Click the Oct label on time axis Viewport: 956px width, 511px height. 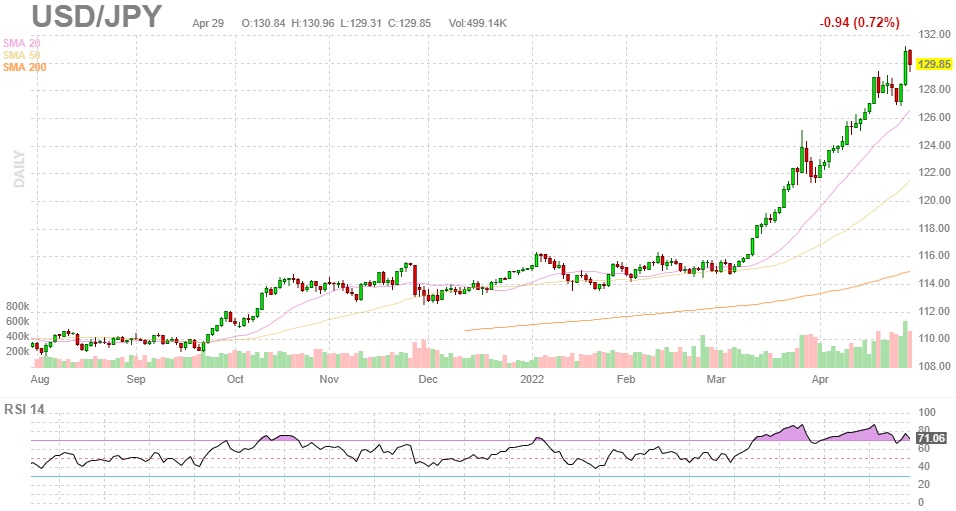[x=235, y=379]
